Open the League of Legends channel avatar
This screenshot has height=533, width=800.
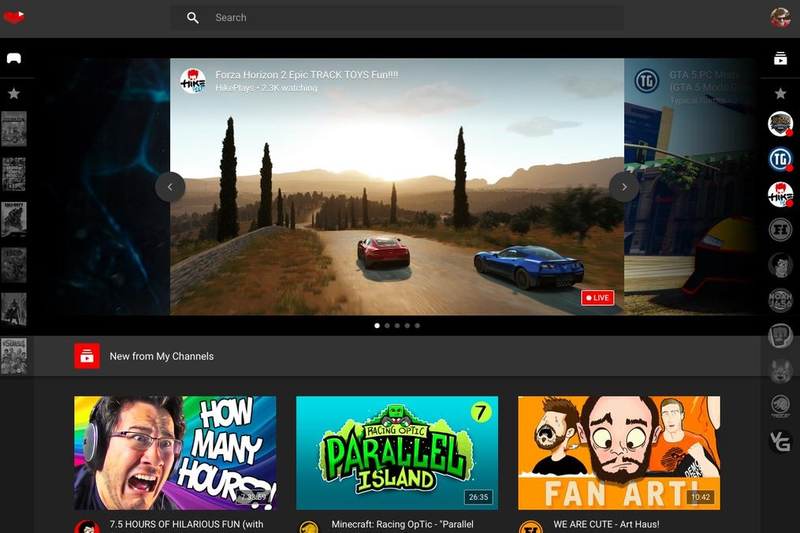click(x=780, y=124)
